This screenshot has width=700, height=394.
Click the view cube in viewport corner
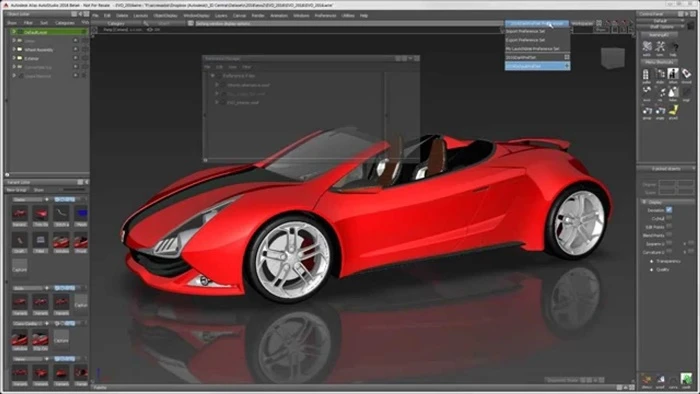coord(612,58)
